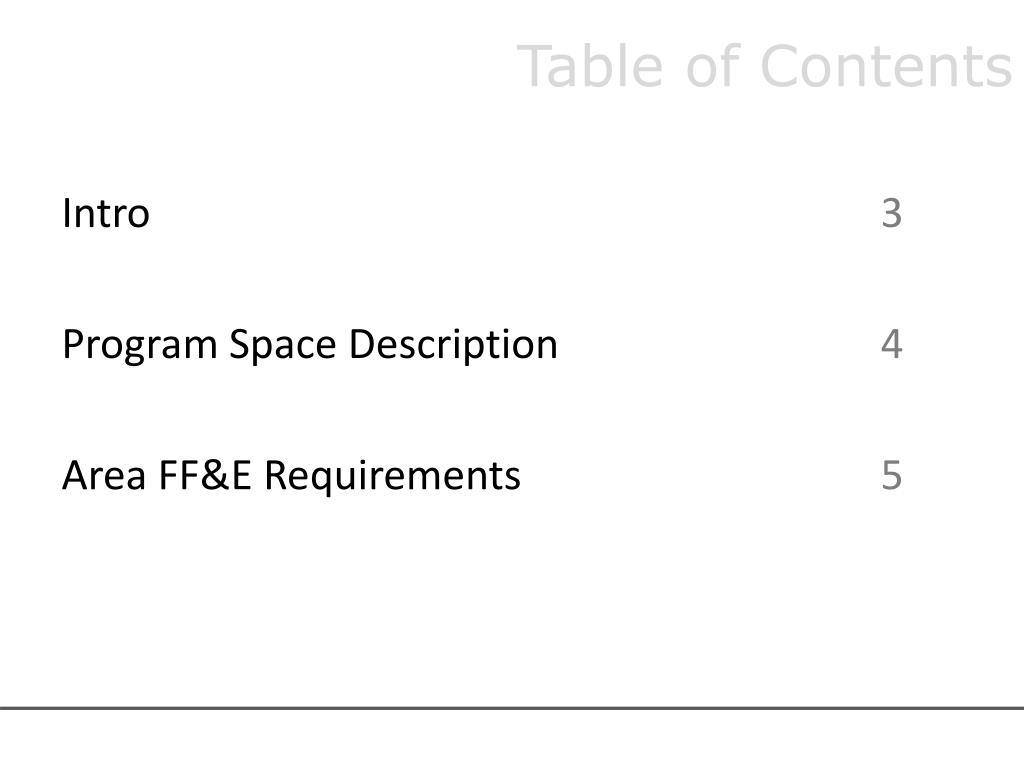Click the word "Table" in the heading
The image size is (1024, 768).
pyautogui.click(x=590, y=65)
